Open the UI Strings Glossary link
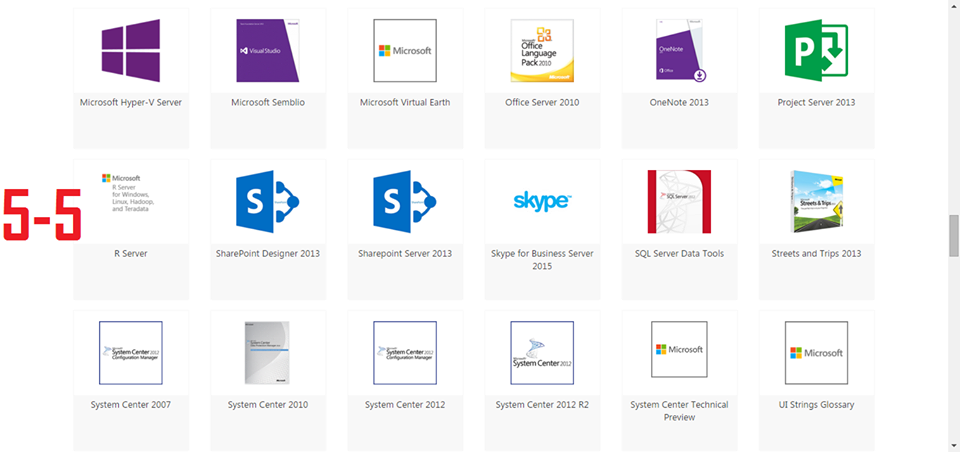Screen dimensions: 960x452 (x=816, y=405)
